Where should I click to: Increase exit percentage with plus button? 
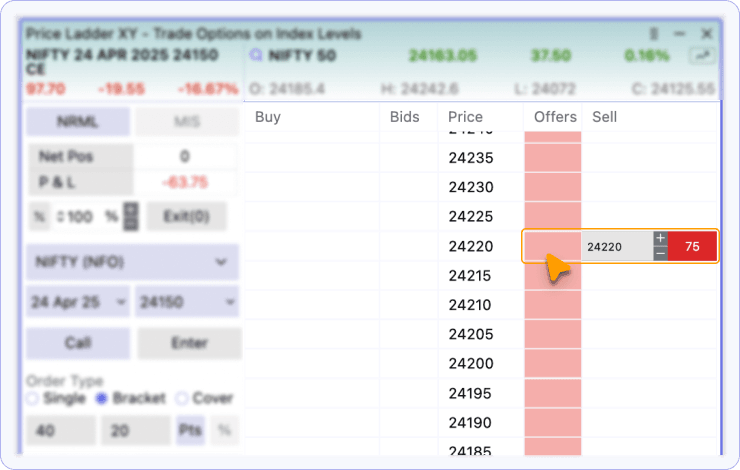[x=130, y=209]
